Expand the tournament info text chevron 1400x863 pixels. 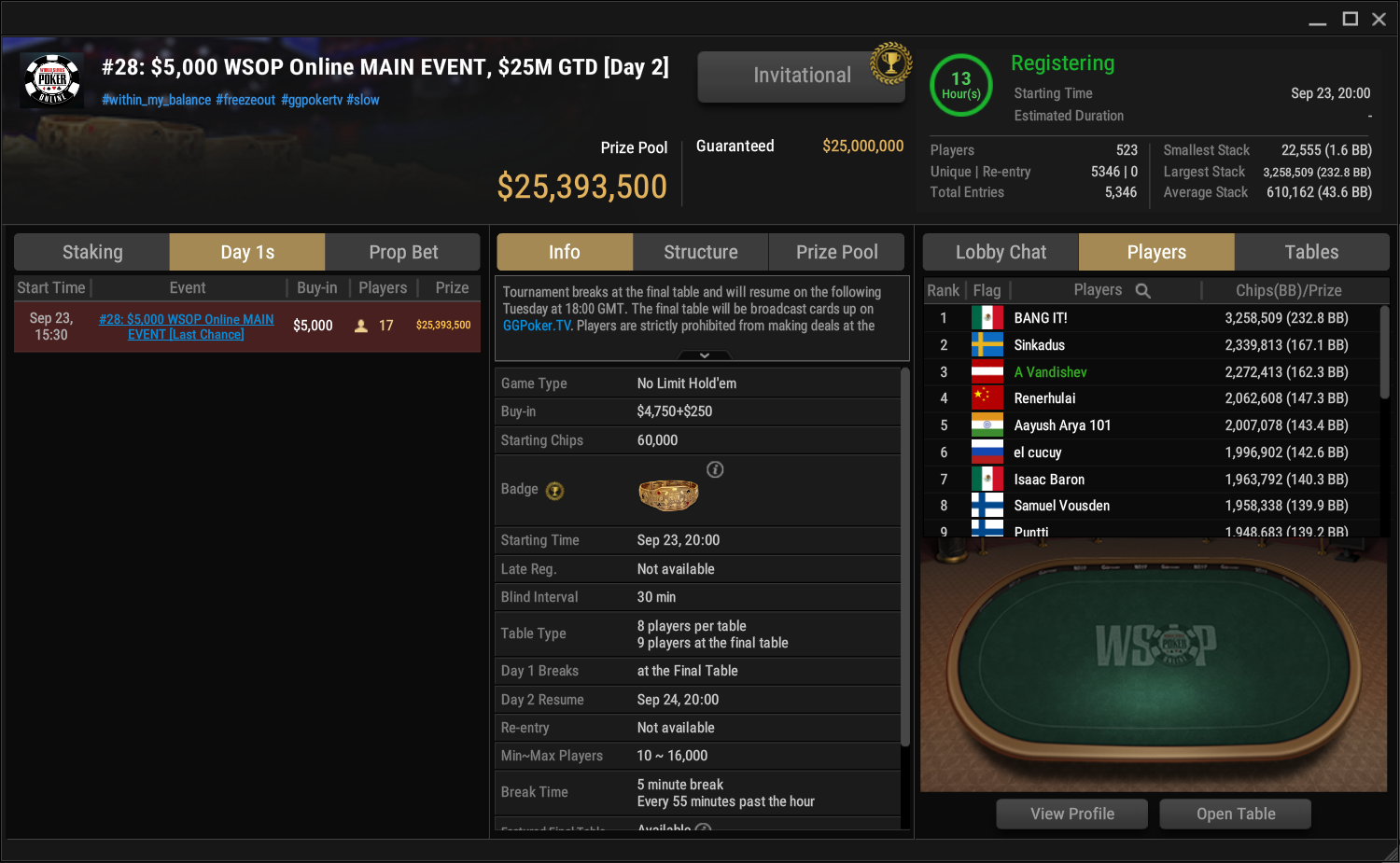tap(704, 355)
